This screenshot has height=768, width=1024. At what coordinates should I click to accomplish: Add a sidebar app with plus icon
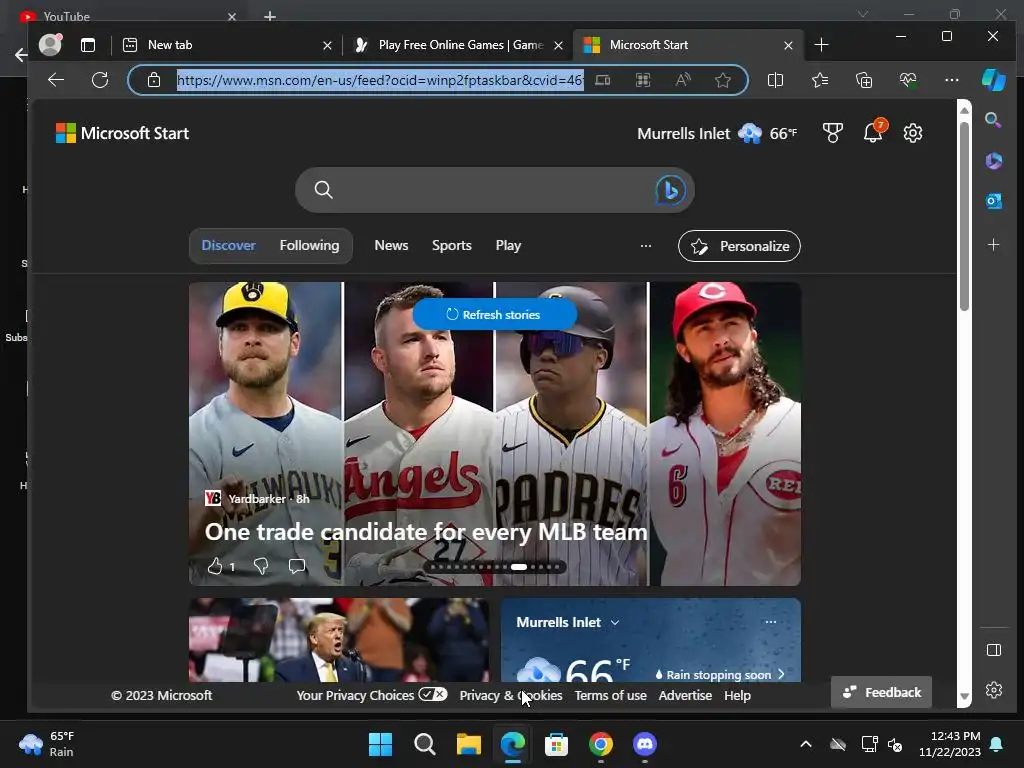pyautogui.click(x=993, y=245)
